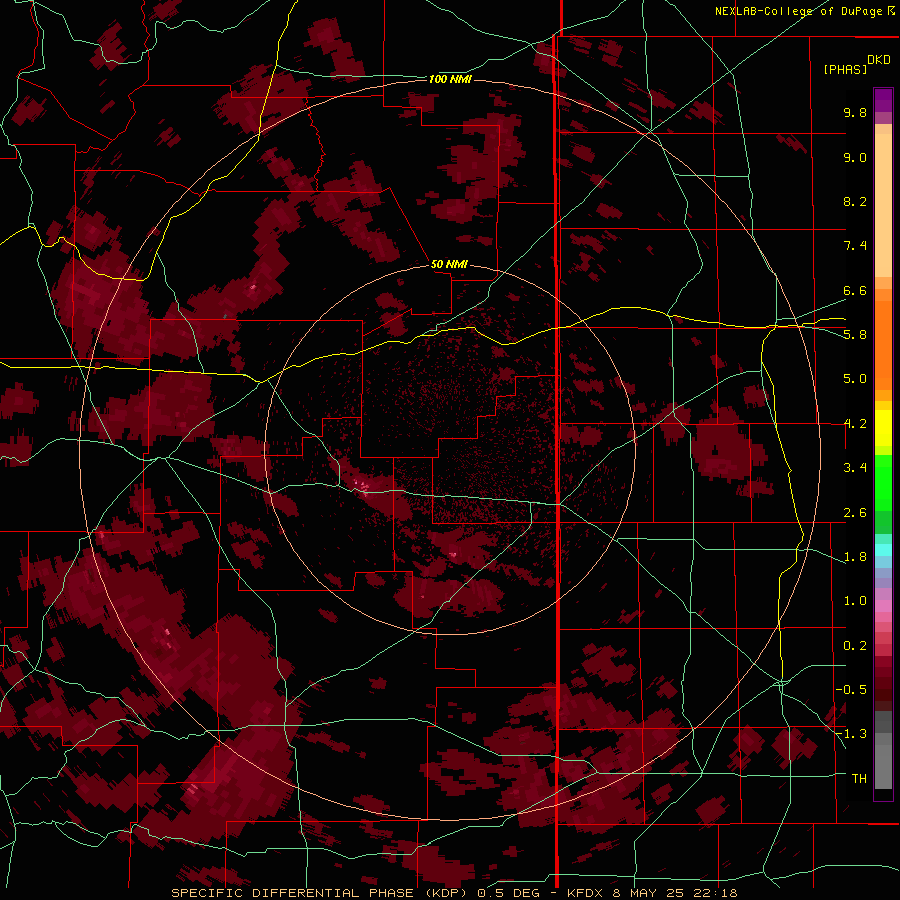The width and height of the screenshot is (900, 900).
Task: Click the 0.2 scale value
Action: pos(855,646)
